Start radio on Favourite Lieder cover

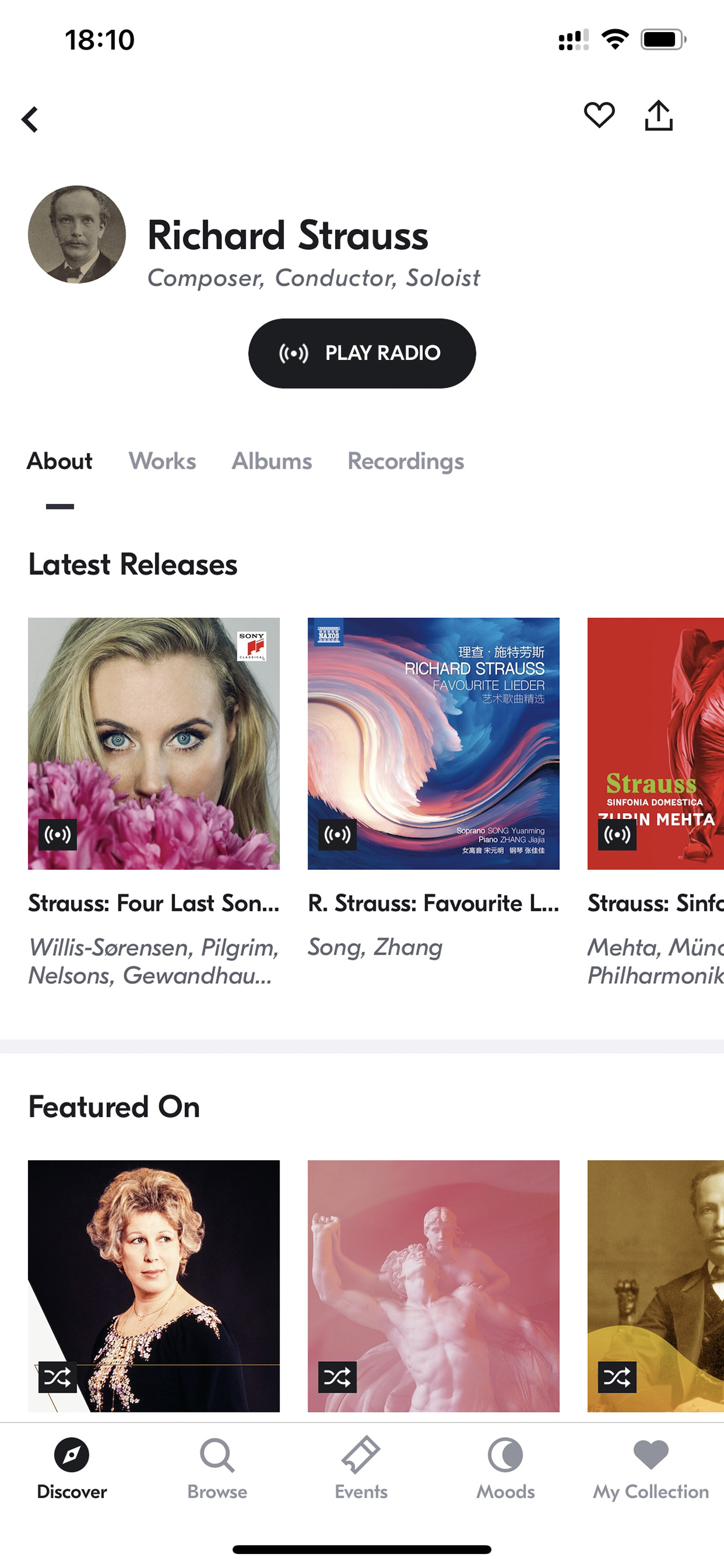coord(337,834)
